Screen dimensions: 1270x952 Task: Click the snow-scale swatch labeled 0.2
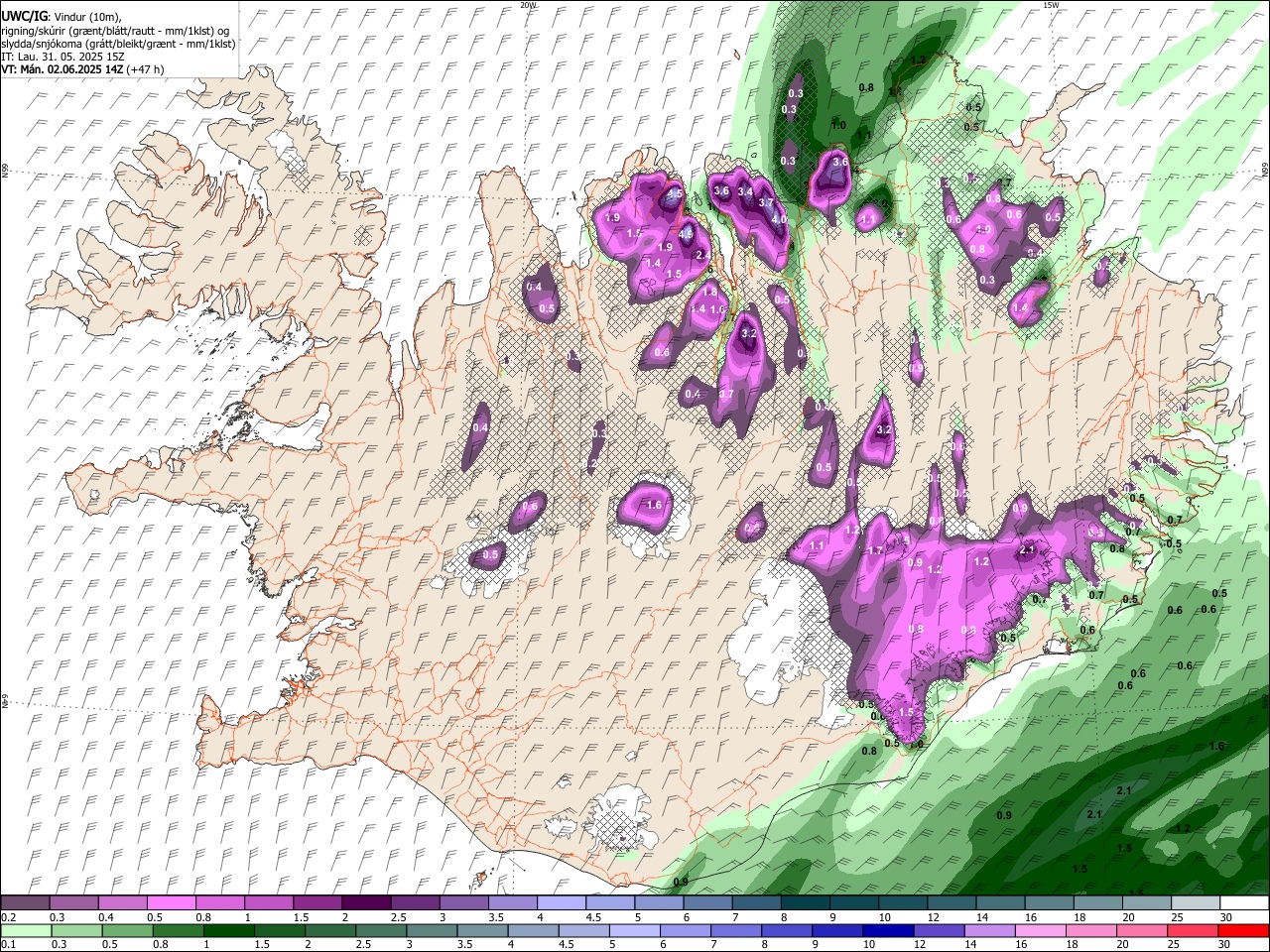tap(25, 903)
